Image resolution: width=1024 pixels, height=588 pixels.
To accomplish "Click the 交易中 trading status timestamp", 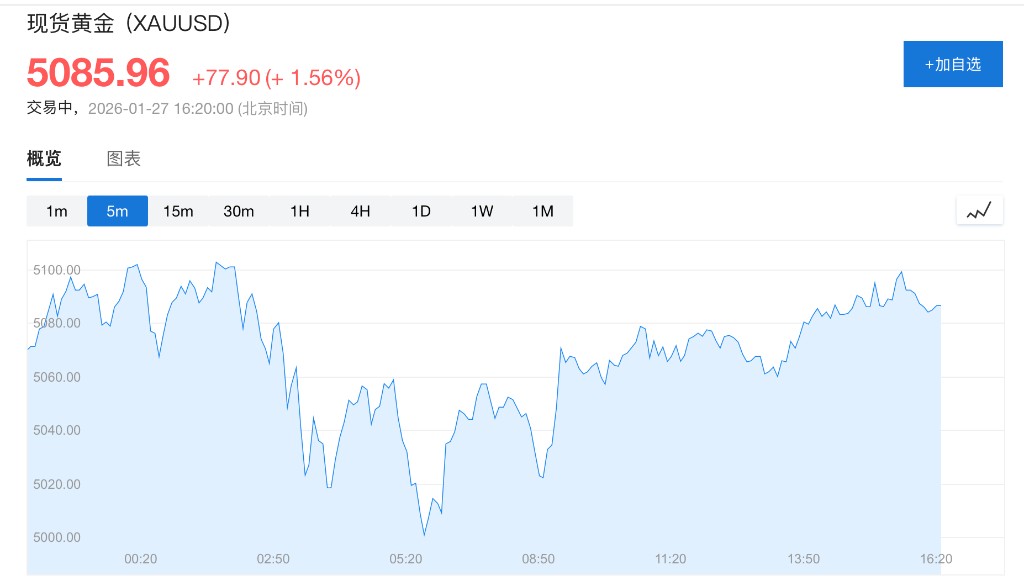I will click(x=167, y=108).
